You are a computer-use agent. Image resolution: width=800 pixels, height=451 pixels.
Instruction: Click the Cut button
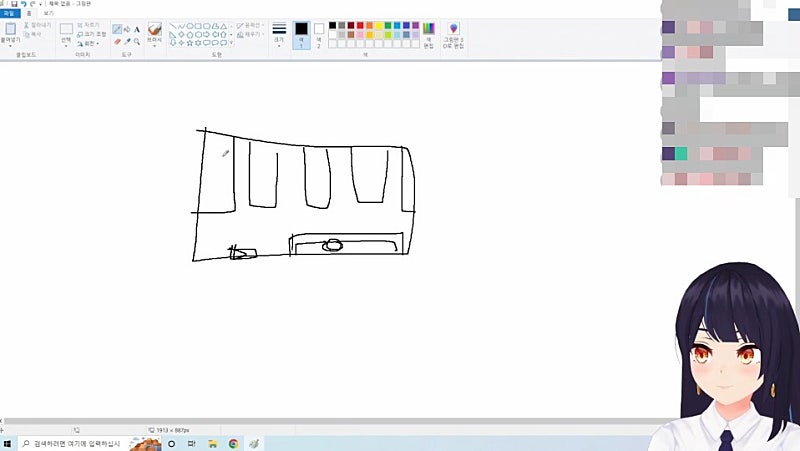click(37, 25)
